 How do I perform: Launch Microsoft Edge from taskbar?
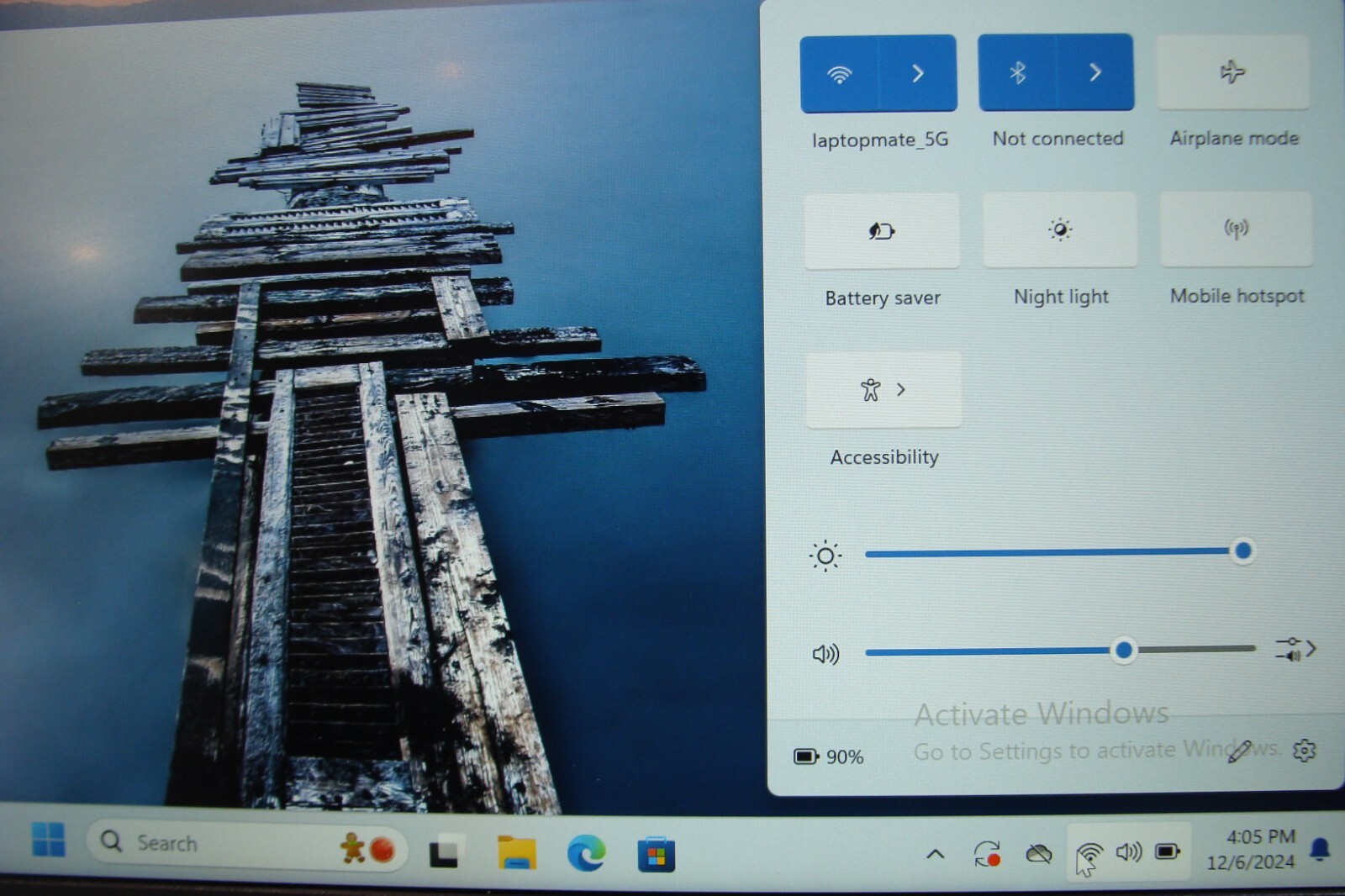pyautogui.click(x=586, y=854)
